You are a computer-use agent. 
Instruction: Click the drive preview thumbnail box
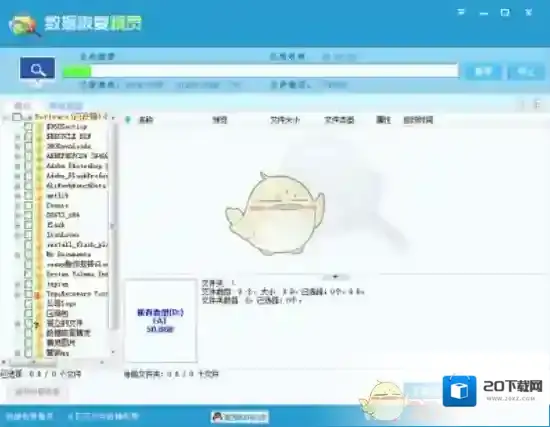tap(161, 320)
